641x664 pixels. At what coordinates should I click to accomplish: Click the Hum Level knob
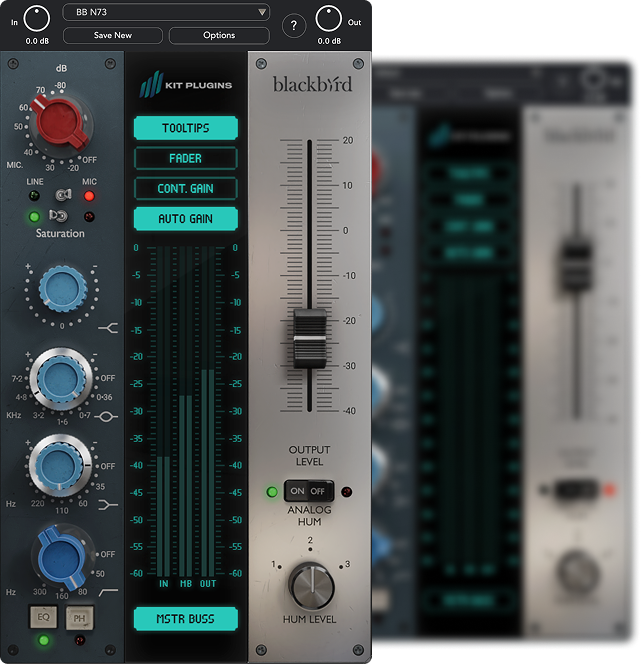311,586
